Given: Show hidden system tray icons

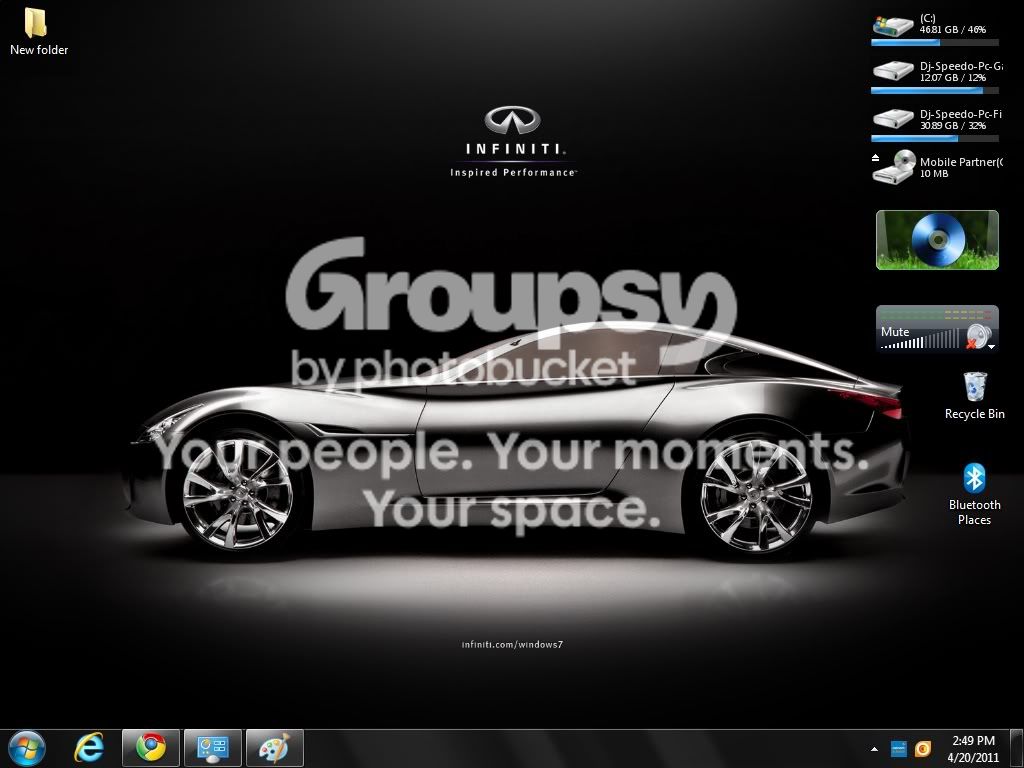Looking at the screenshot, I should pos(874,749).
